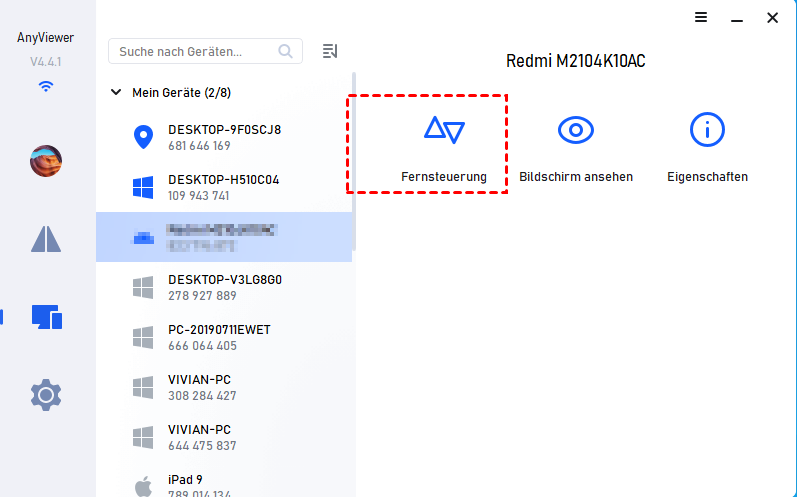This screenshot has width=797, height=497.
Task: Click the search magnifier icon
Action: [x=285, y=51]
